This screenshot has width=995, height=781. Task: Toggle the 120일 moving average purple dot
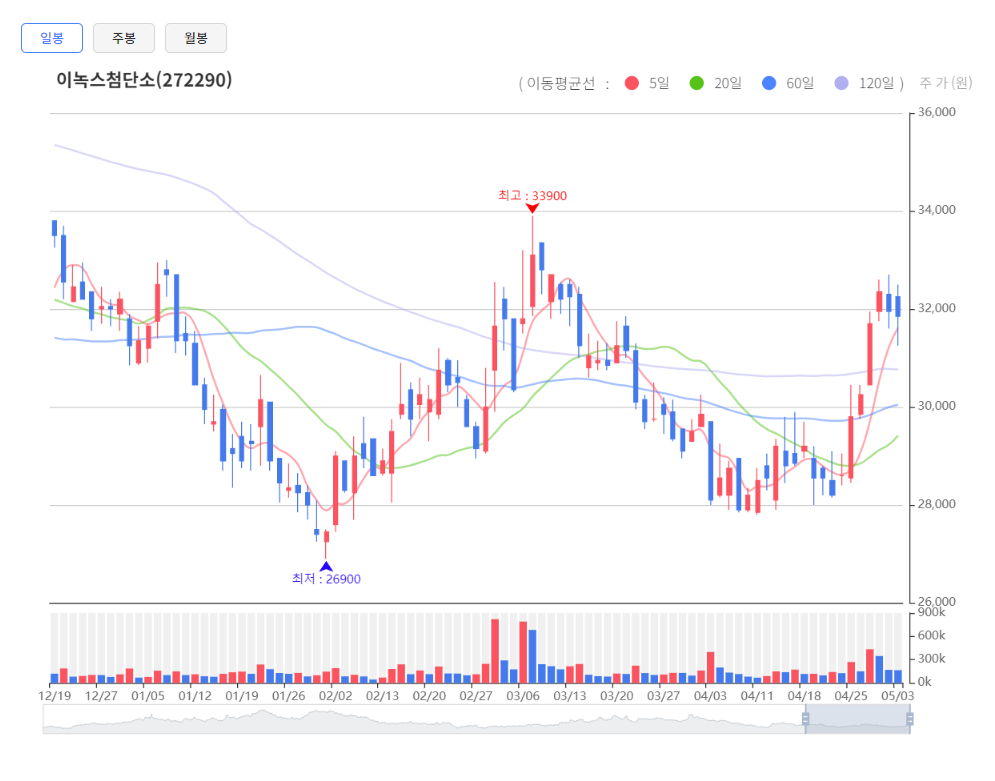(841, 83)
